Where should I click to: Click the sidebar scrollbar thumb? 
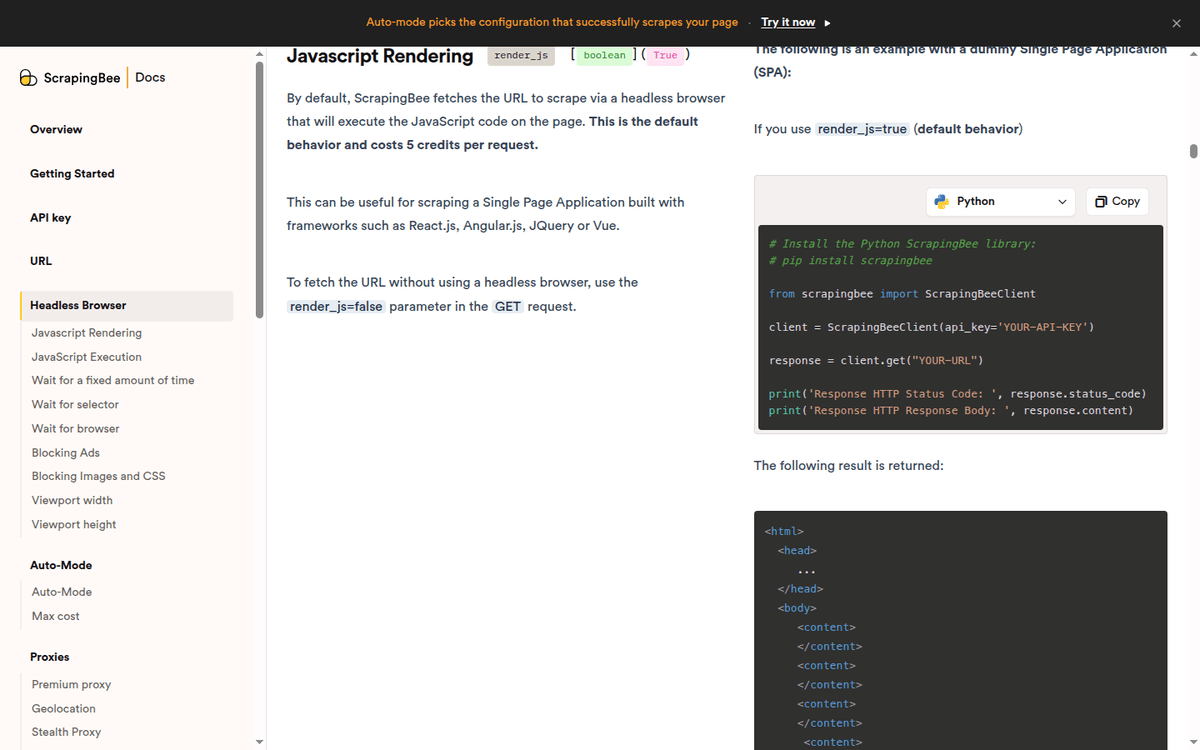pos(260,190)
